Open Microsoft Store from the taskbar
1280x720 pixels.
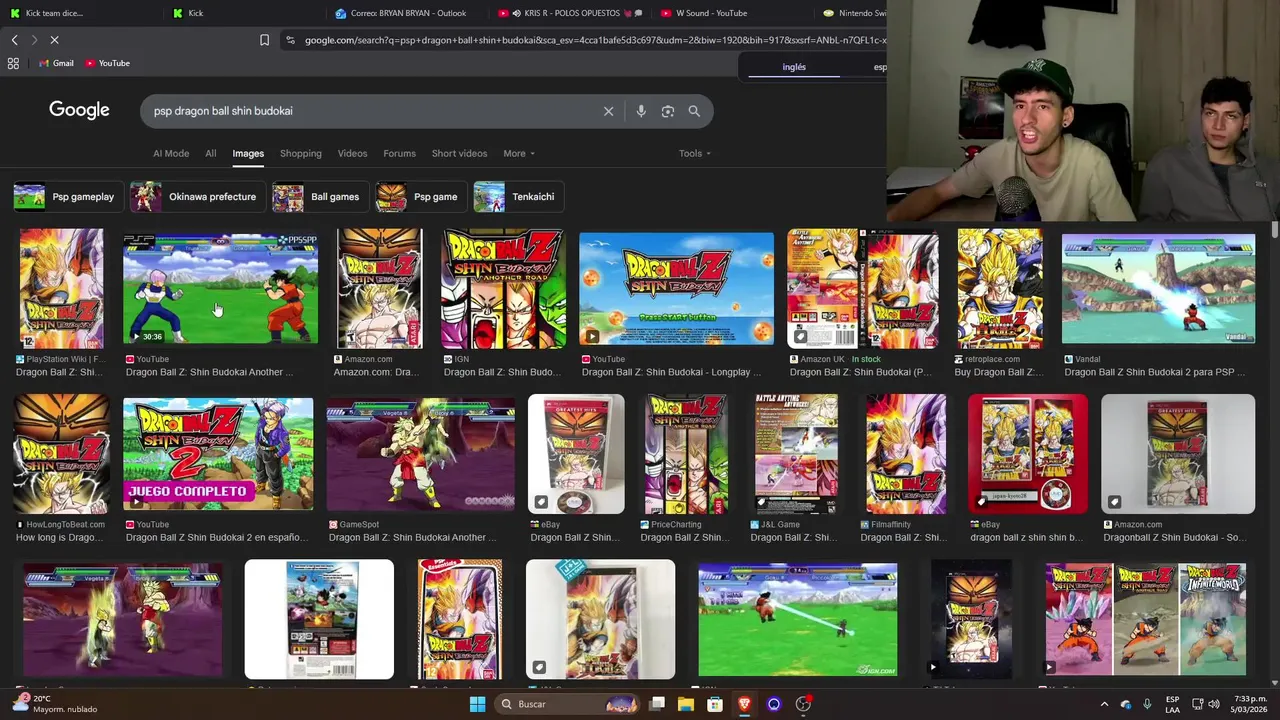[x=715, y=704]
